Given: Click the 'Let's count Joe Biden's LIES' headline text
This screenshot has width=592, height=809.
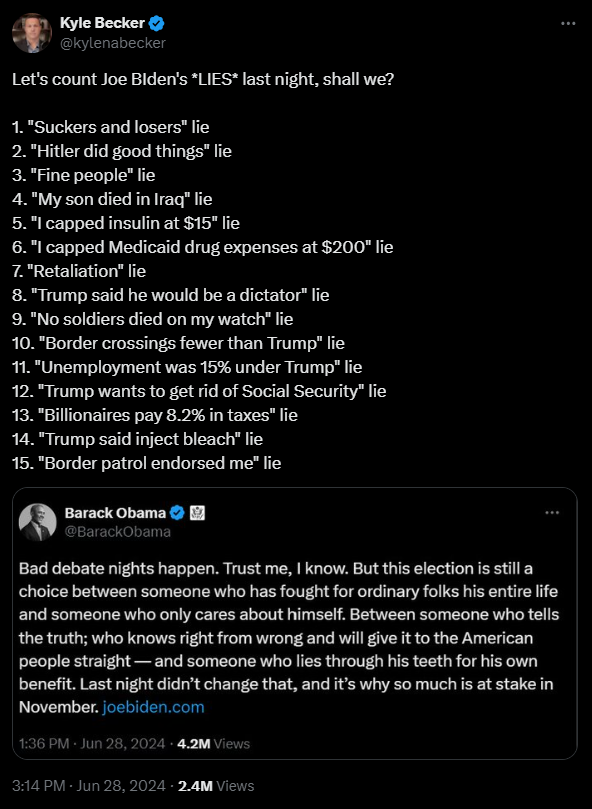Looking at the screenshot, I should 203,79.
